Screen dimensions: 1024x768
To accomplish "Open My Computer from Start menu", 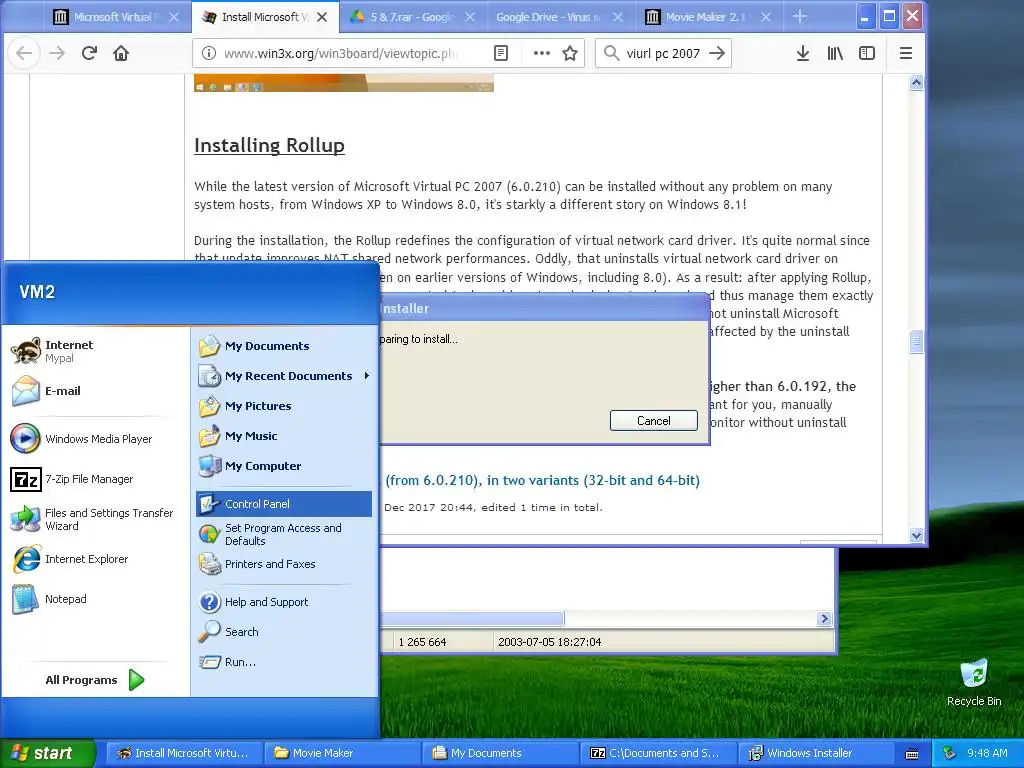I will click(x=283, y=466).
